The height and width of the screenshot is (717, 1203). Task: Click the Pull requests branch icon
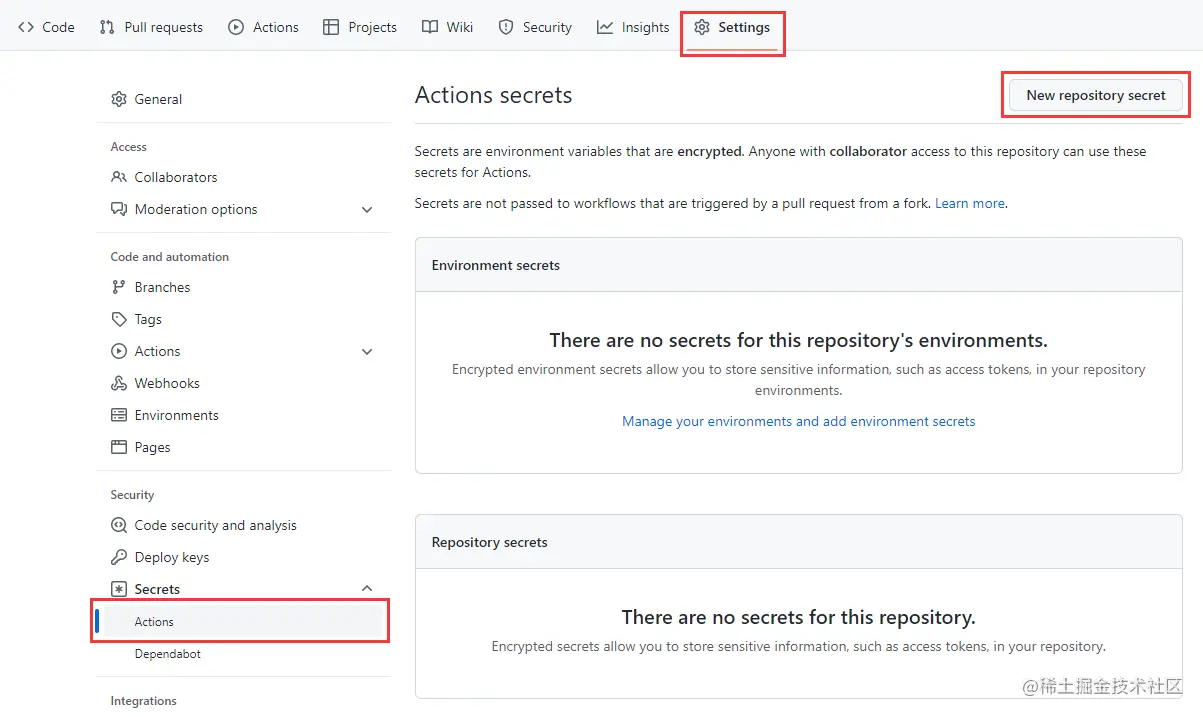coord(107,27)
